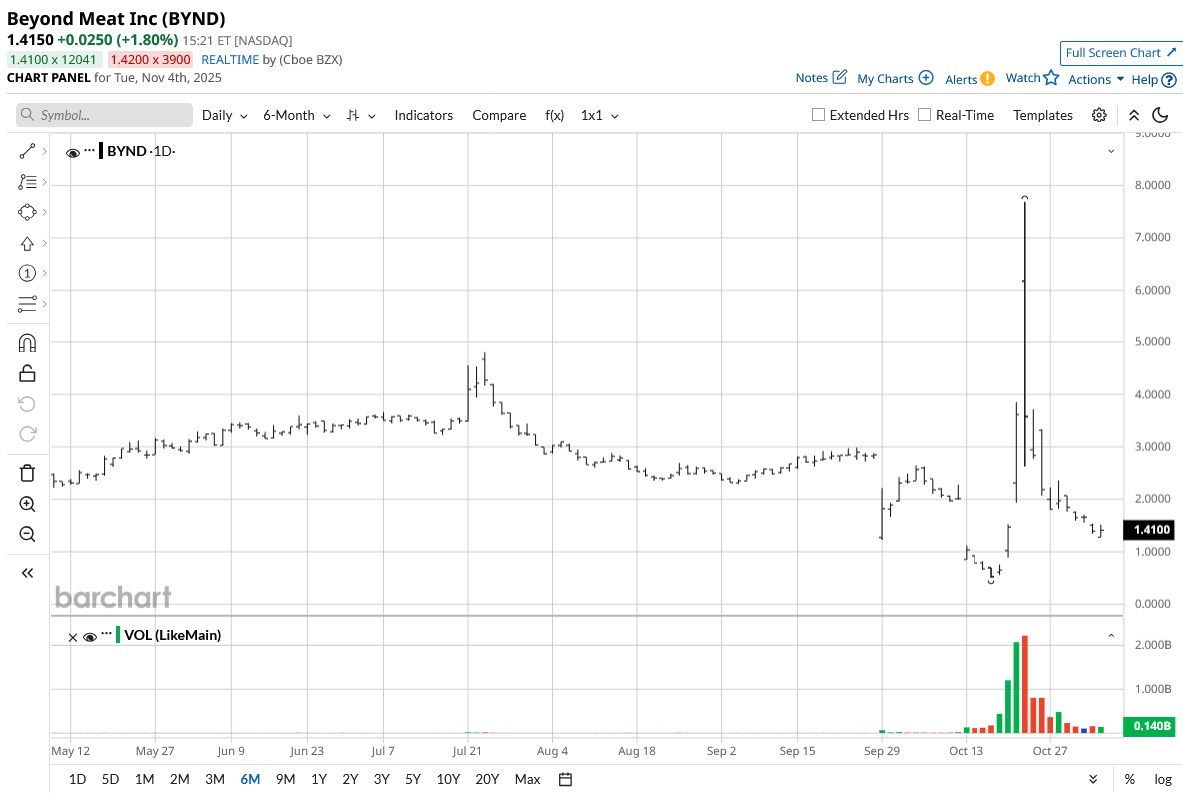Viewport: 1183px width, 793px height.
Task: Open Help question mark icon
Action: click(1169, 79)
